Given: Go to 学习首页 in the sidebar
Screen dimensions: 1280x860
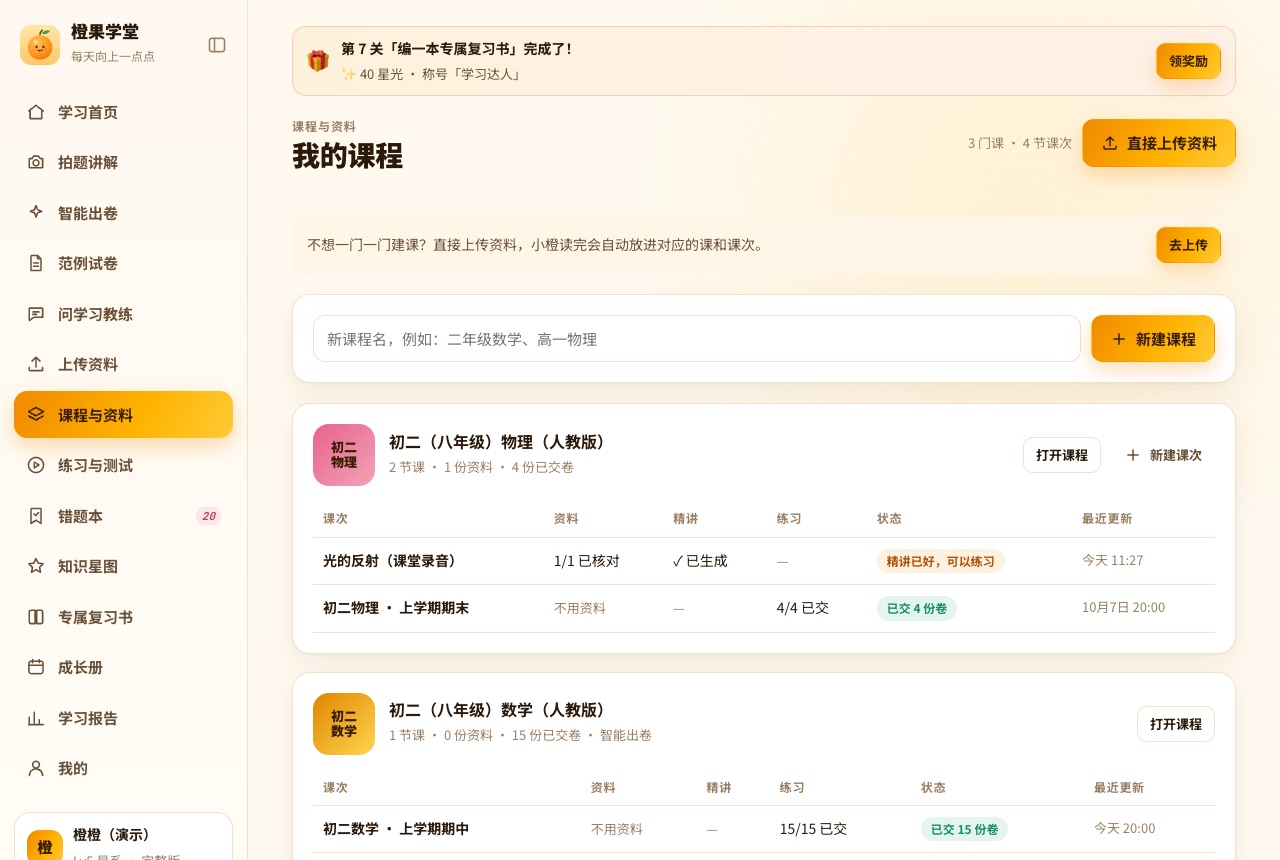Looking at the screenshot, I should [x=123, y=112].
